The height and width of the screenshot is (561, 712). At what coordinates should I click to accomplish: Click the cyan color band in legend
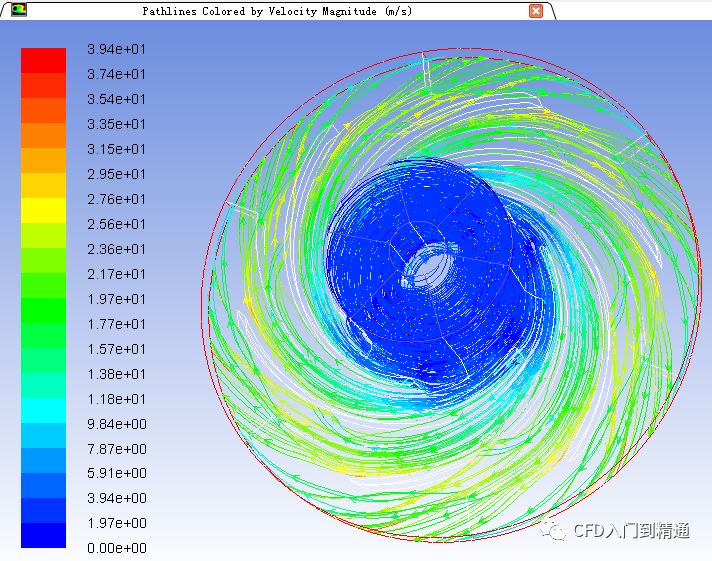tap(44, 410)
